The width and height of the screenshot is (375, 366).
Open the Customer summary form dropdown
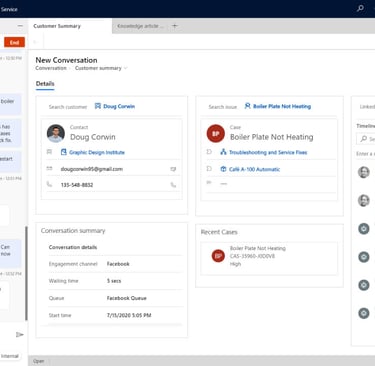click(101, 68)
